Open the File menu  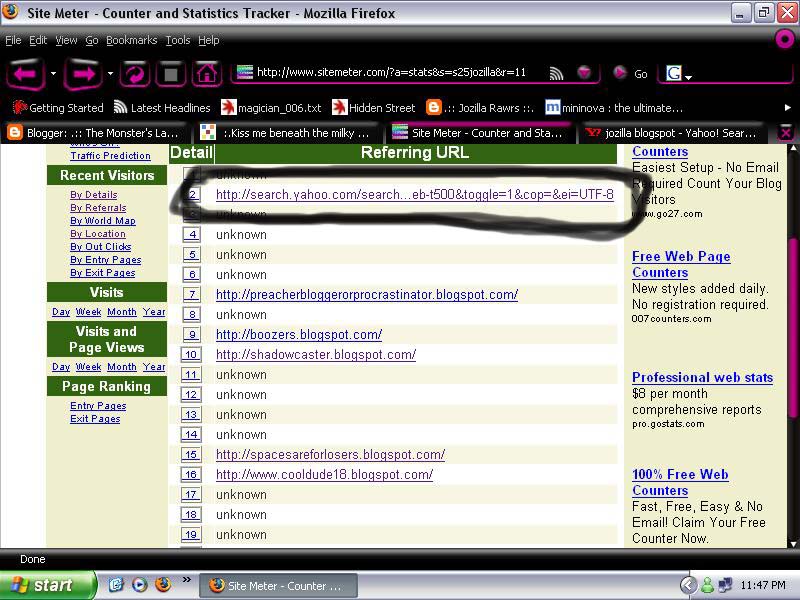(13, 40)
